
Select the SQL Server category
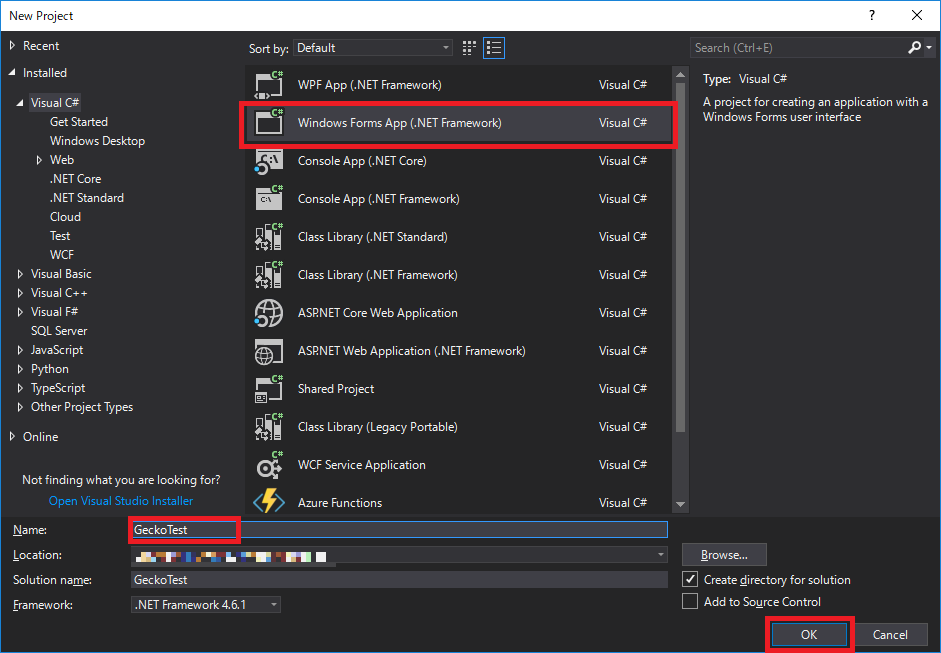point(59,331)
